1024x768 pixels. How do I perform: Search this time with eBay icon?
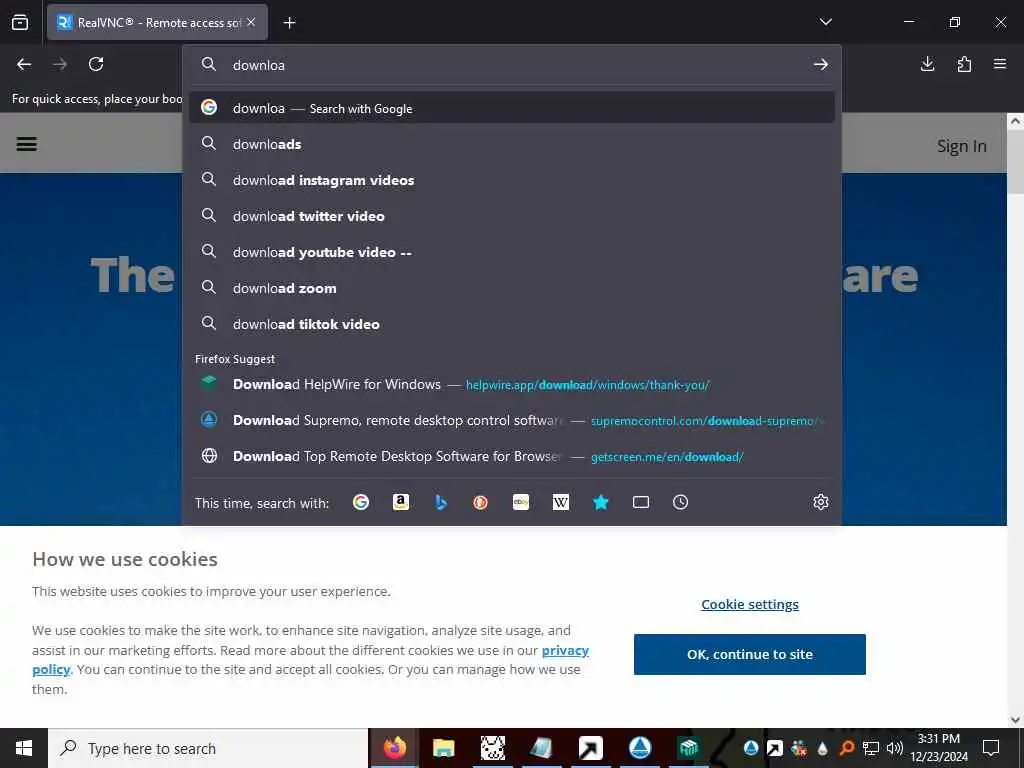(x=520, y=502)
